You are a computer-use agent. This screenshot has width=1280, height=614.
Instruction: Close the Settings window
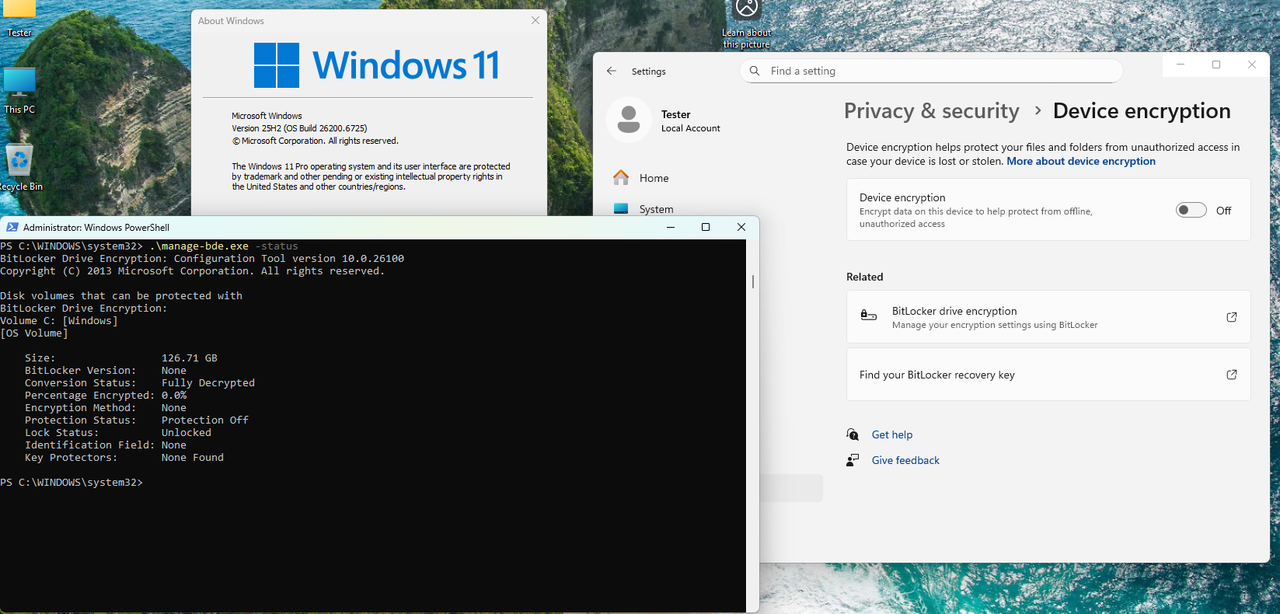coord(1252,64)
